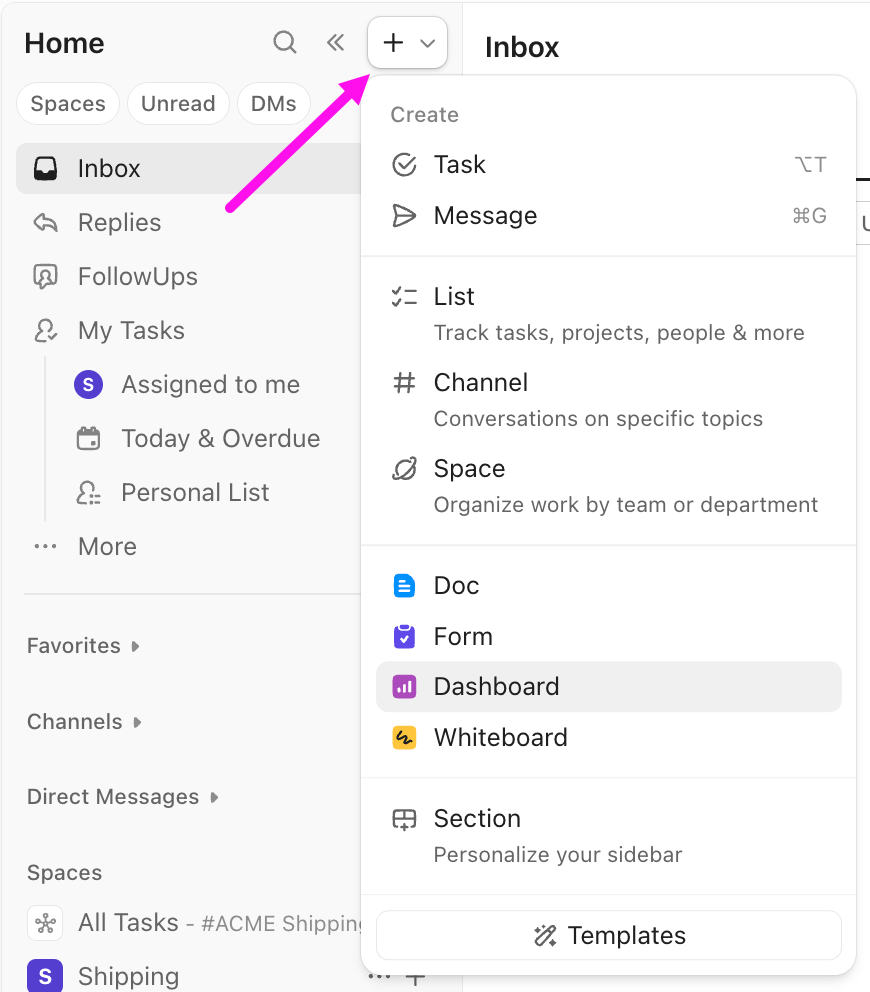Click the Personal List icon
The image size is (870, 992).
click(x=88, y=492)
